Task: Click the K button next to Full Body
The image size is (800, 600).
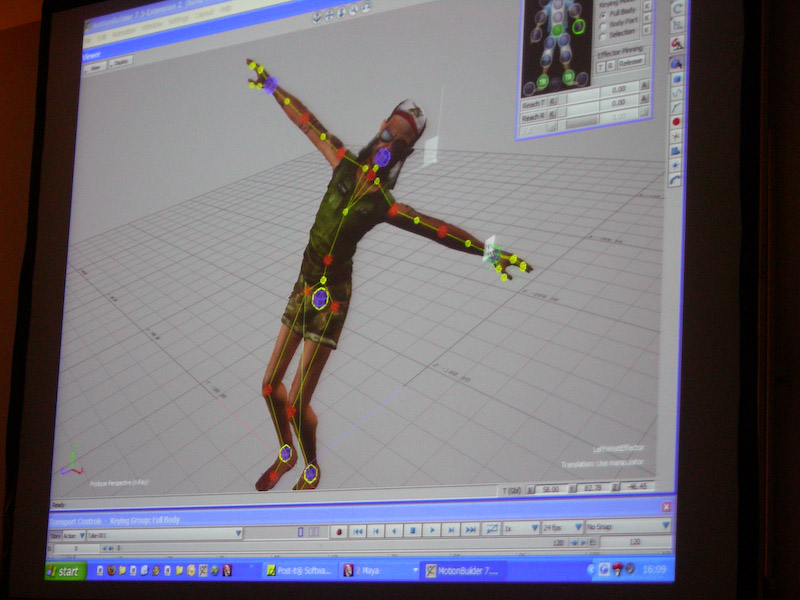Action: pyautogui.click(x=647, y=6)
